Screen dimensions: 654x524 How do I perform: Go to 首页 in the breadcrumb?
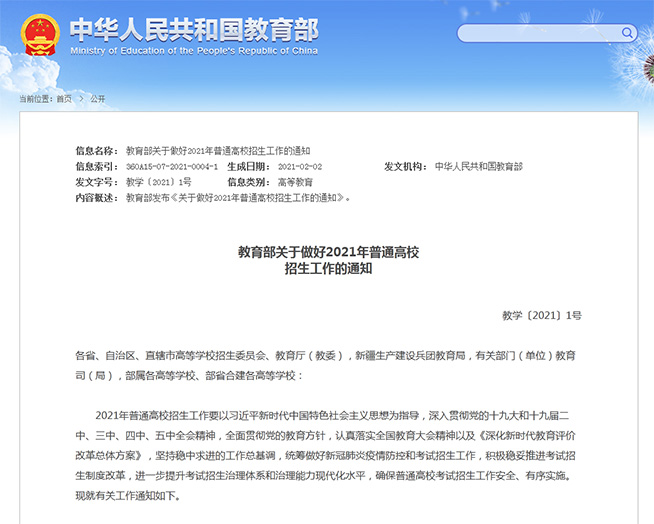point(64,99)
